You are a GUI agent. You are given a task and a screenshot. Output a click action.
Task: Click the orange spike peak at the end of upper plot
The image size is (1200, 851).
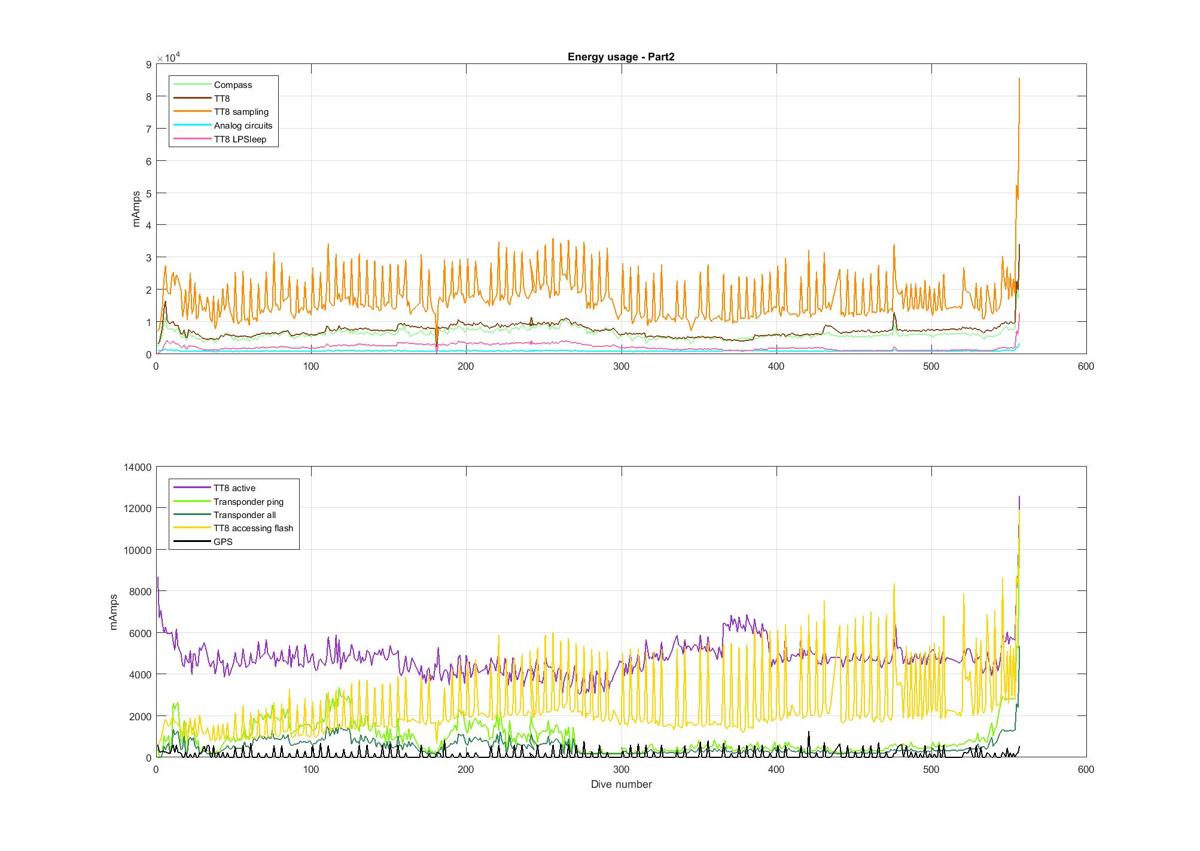(x=1019, y=79)
